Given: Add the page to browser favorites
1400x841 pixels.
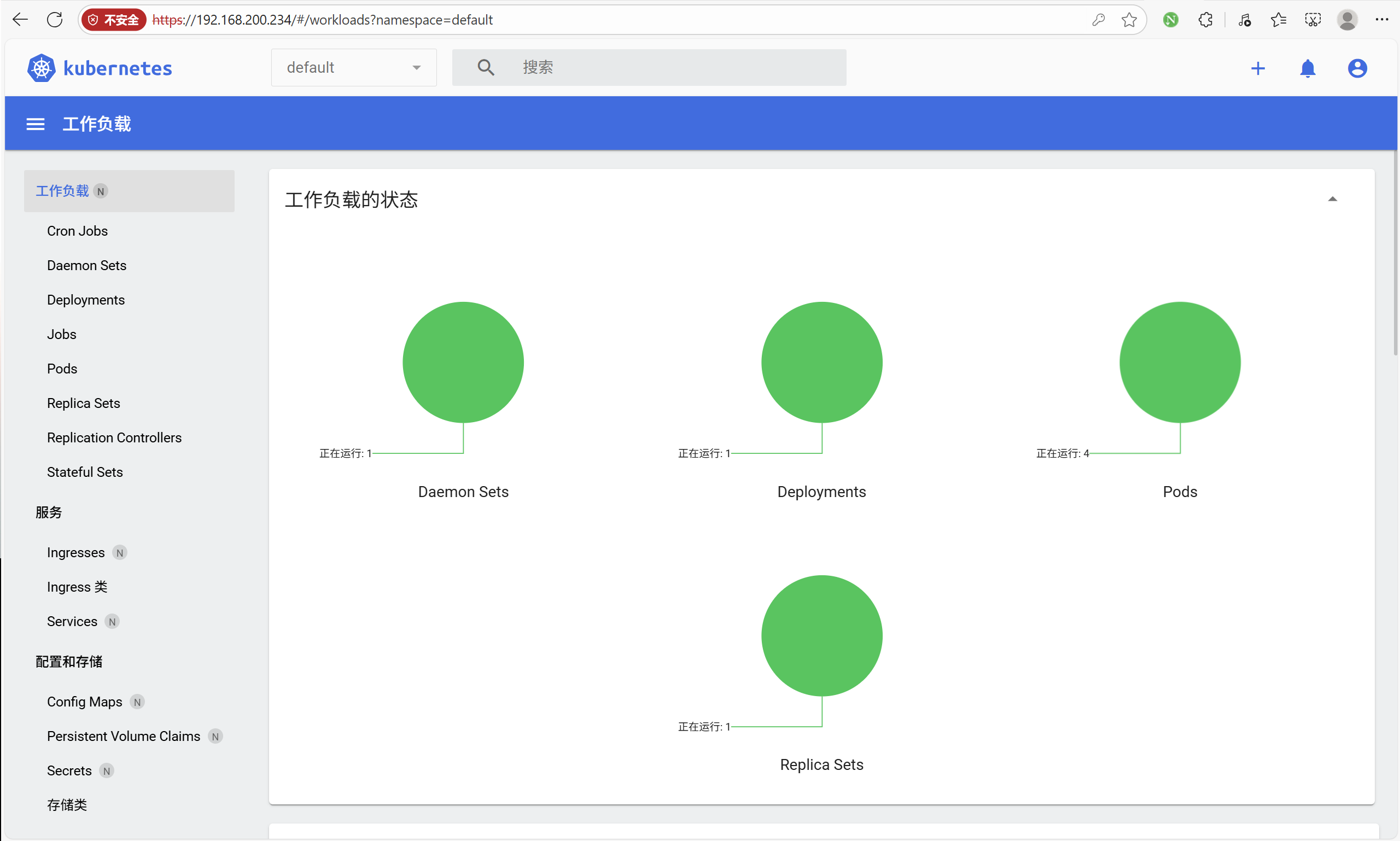Looking at the screenshot, I should [x=1129, y=20].
